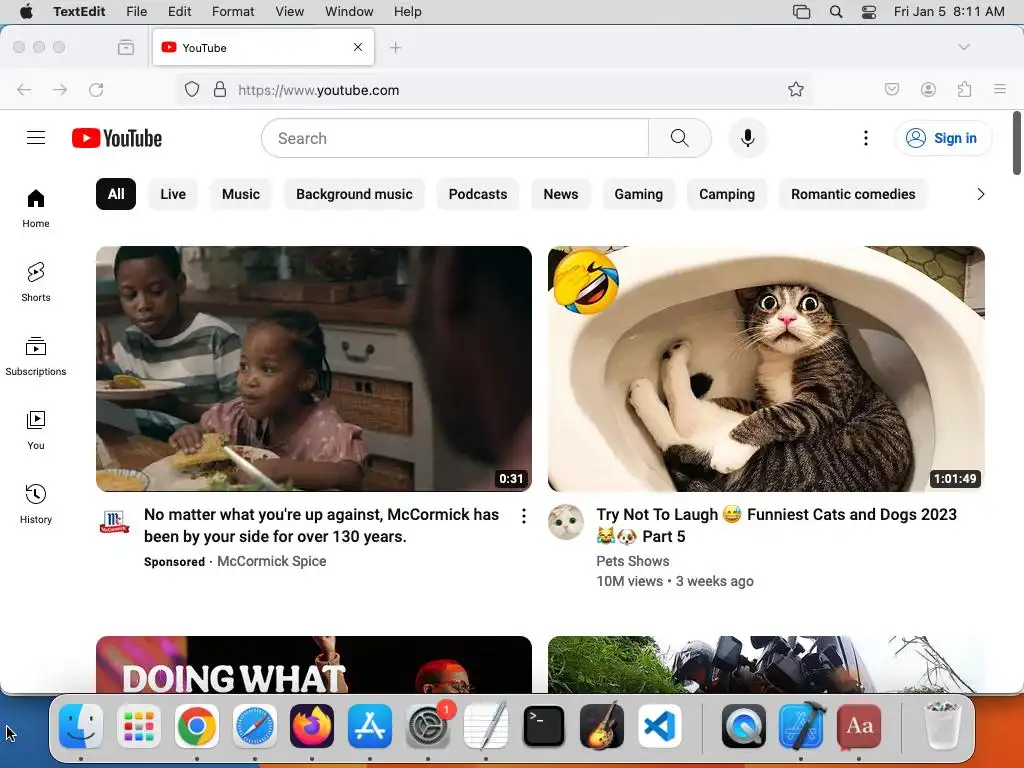The width and height of the screenshot is (1024, 768).
Task: Open Pets Shows channel link
Action: point(633,561)
